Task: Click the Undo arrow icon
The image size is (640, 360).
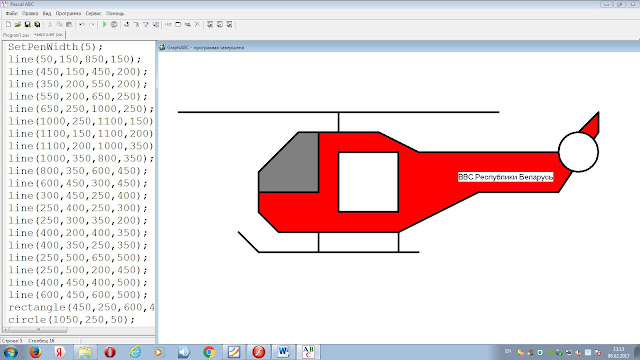Action: [x=82, y=24]
